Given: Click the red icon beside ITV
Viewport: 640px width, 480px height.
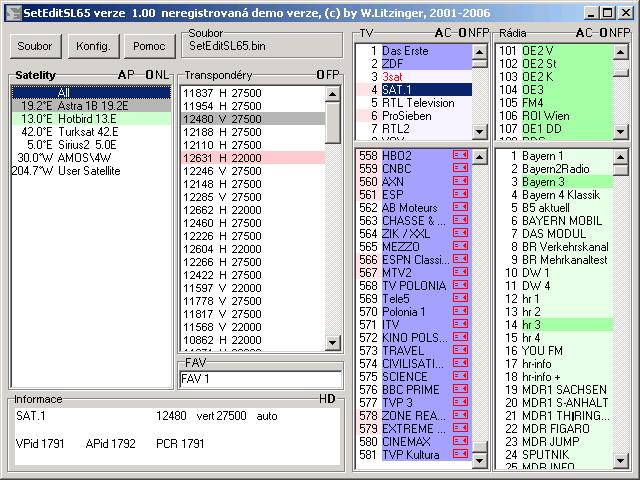Looking at the screenshot, I should coord(460,324).
